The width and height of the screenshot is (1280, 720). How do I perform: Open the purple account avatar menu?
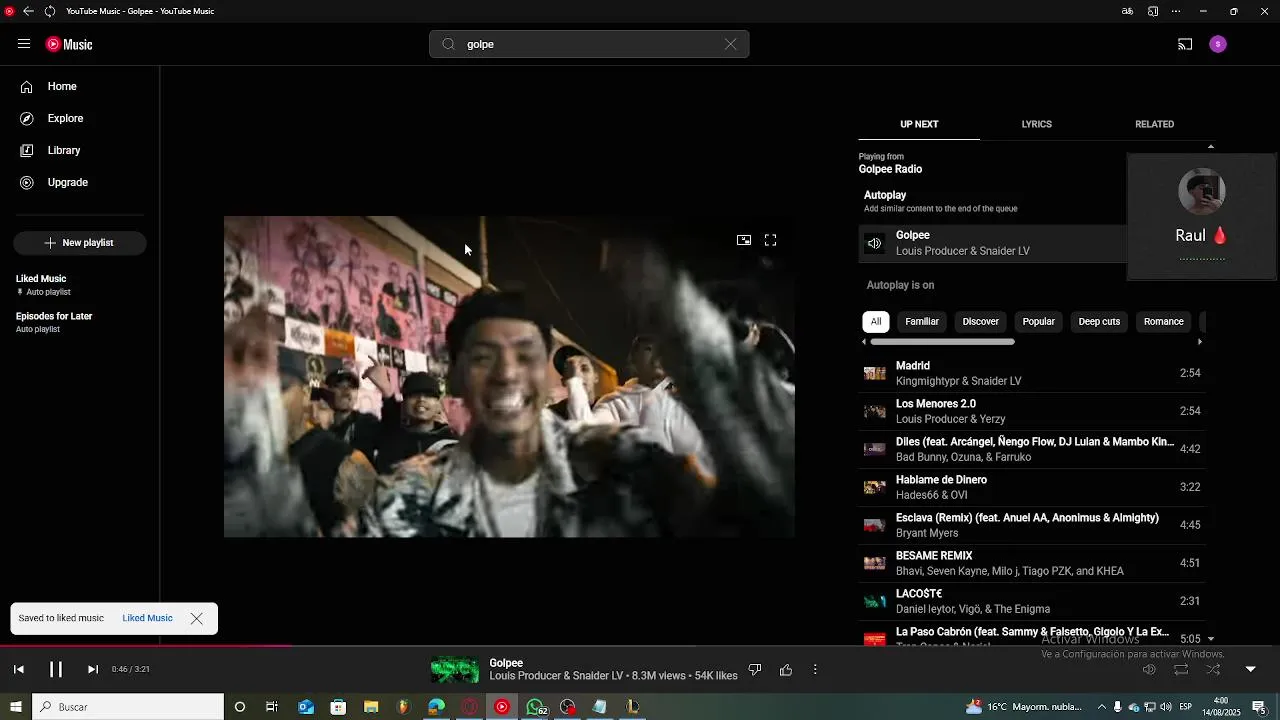click(1217, 44)
